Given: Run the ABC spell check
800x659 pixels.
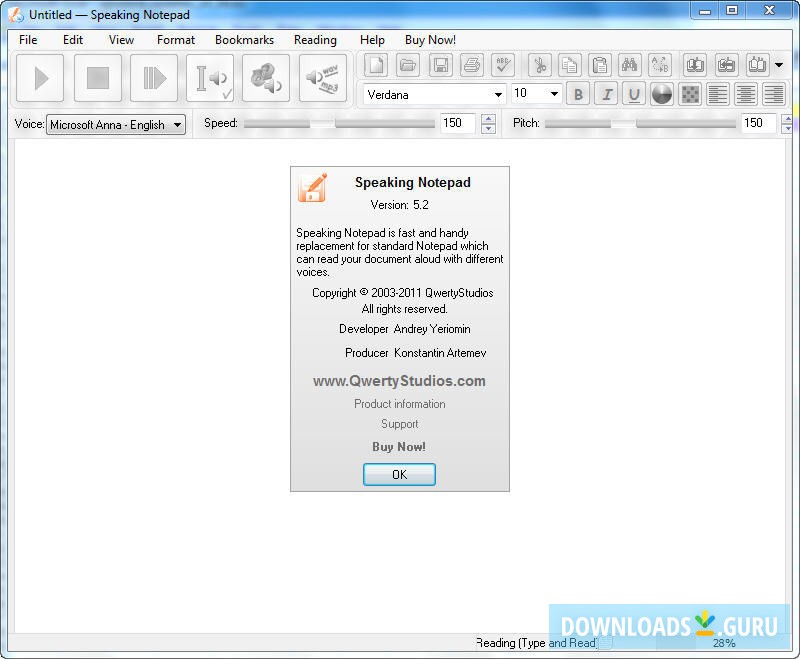Looking at the screenshot, I should click(503, 65).
